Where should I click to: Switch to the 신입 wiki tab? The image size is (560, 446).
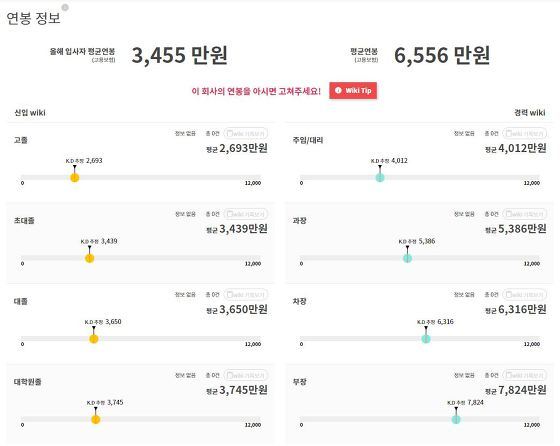30,113
